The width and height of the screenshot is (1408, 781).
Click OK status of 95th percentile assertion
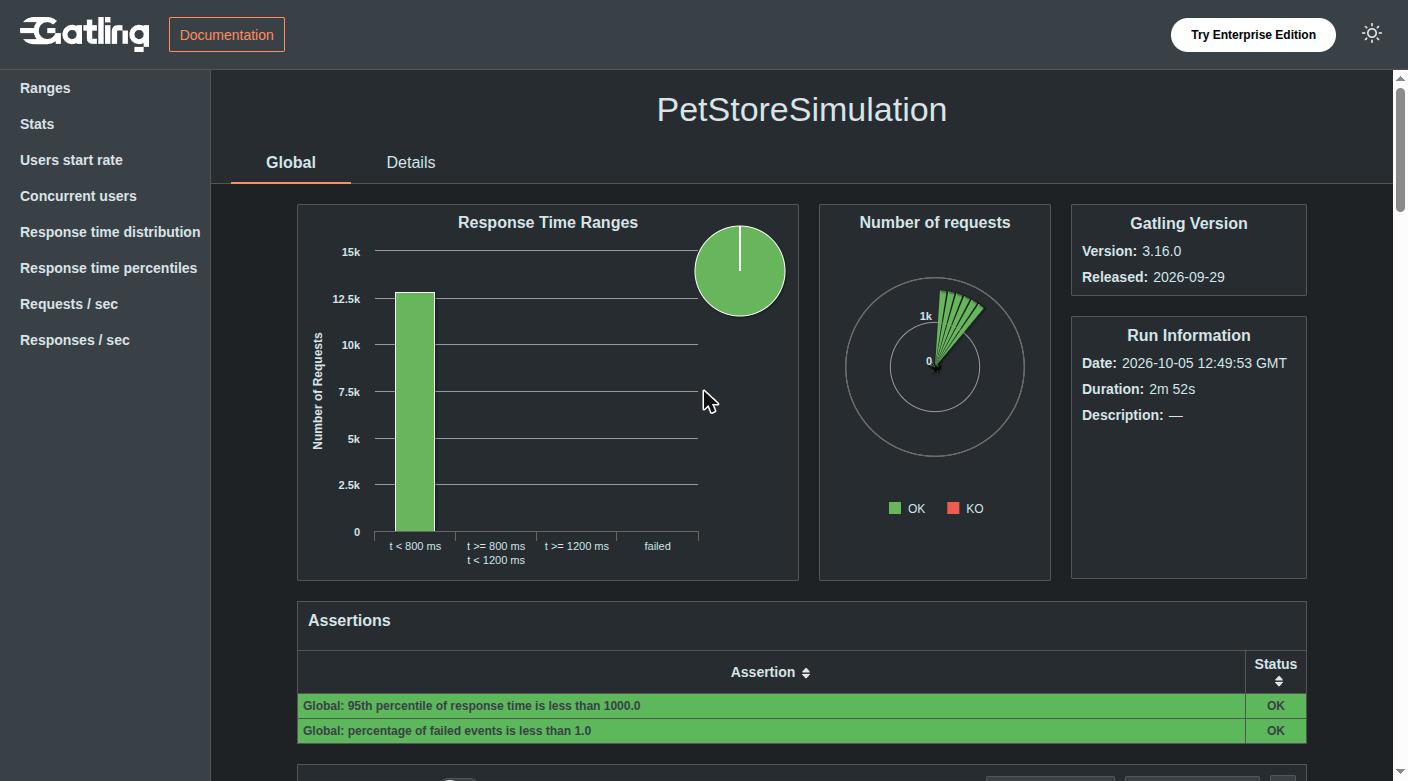[x=1275, y=706]
